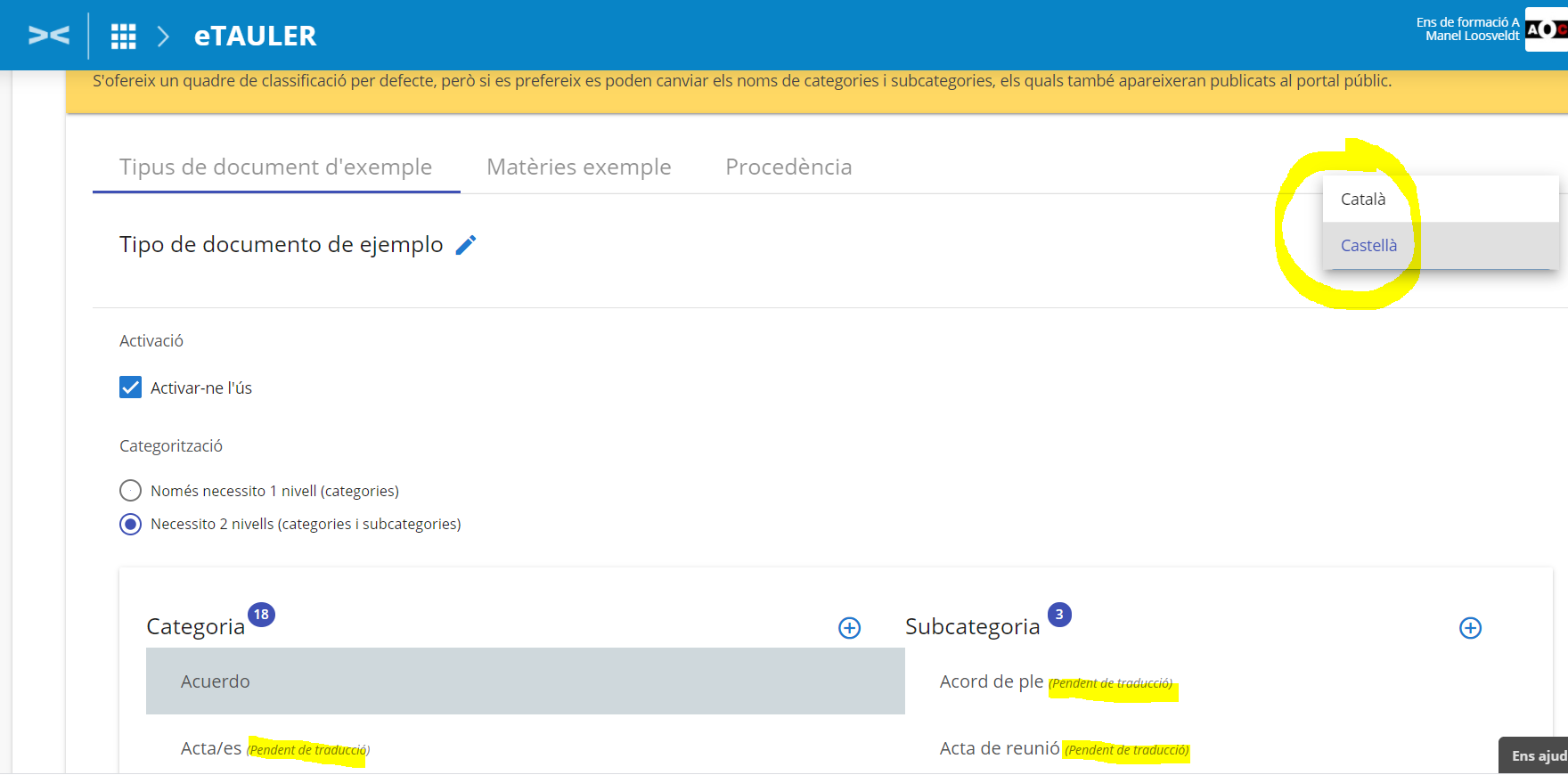Screen dimensions: 1568x775
Task: Click the Categoria count badge 18
Action: coord(261,615)
